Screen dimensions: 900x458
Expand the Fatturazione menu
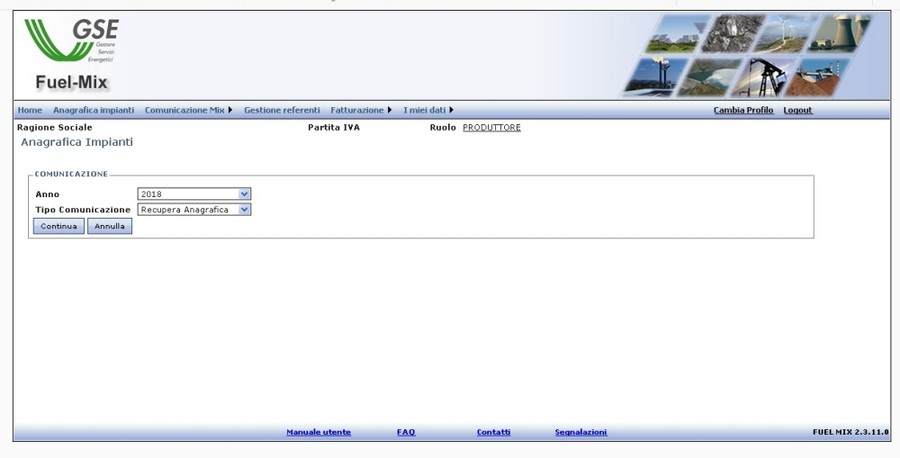360,110
